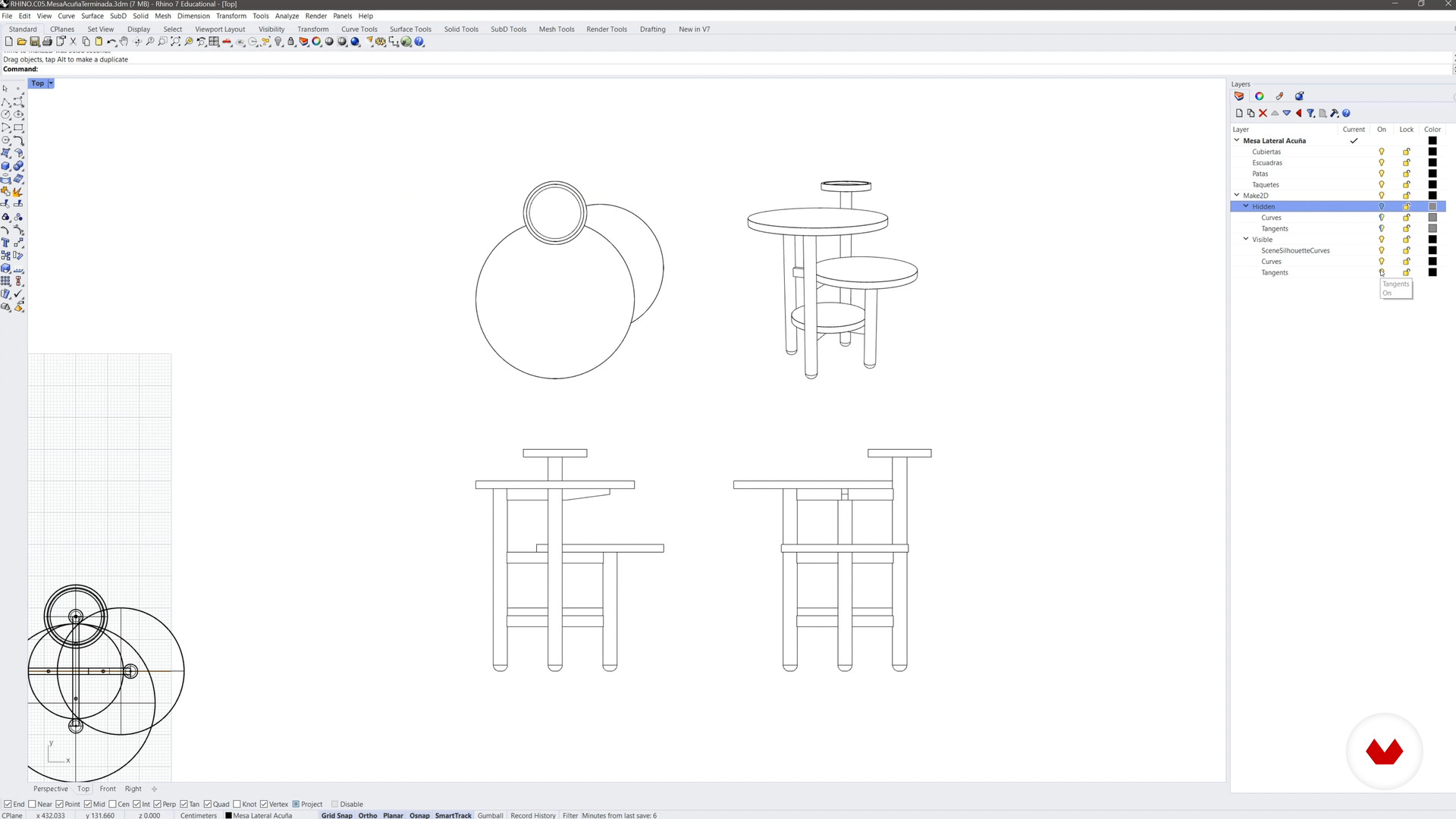
Task: Open the Display color tab in Layers panel
Action: click(1260, 96)
